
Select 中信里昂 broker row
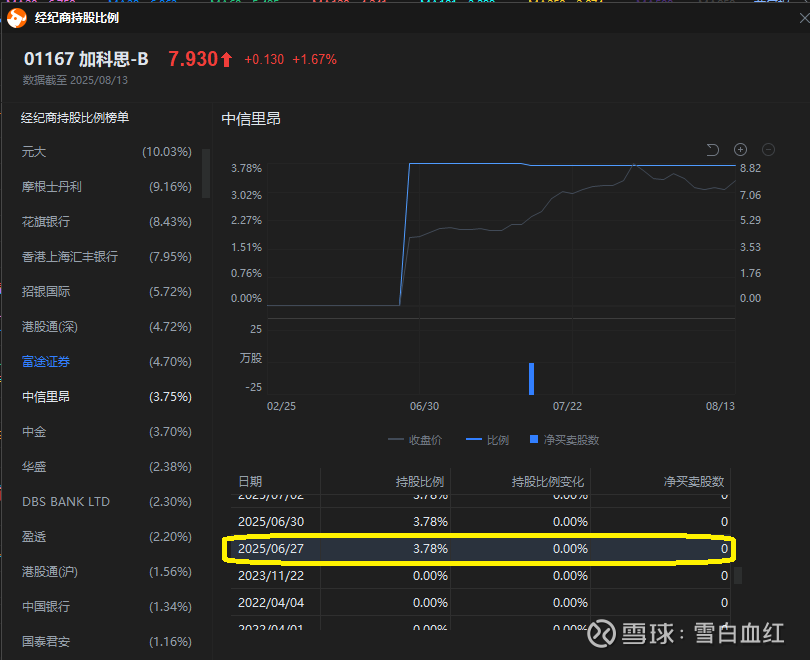pos(106,397)
